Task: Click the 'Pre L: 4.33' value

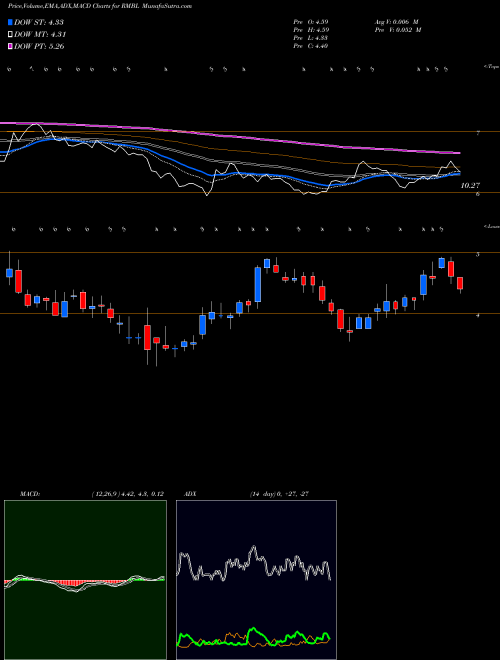Action: pos(311,38)
